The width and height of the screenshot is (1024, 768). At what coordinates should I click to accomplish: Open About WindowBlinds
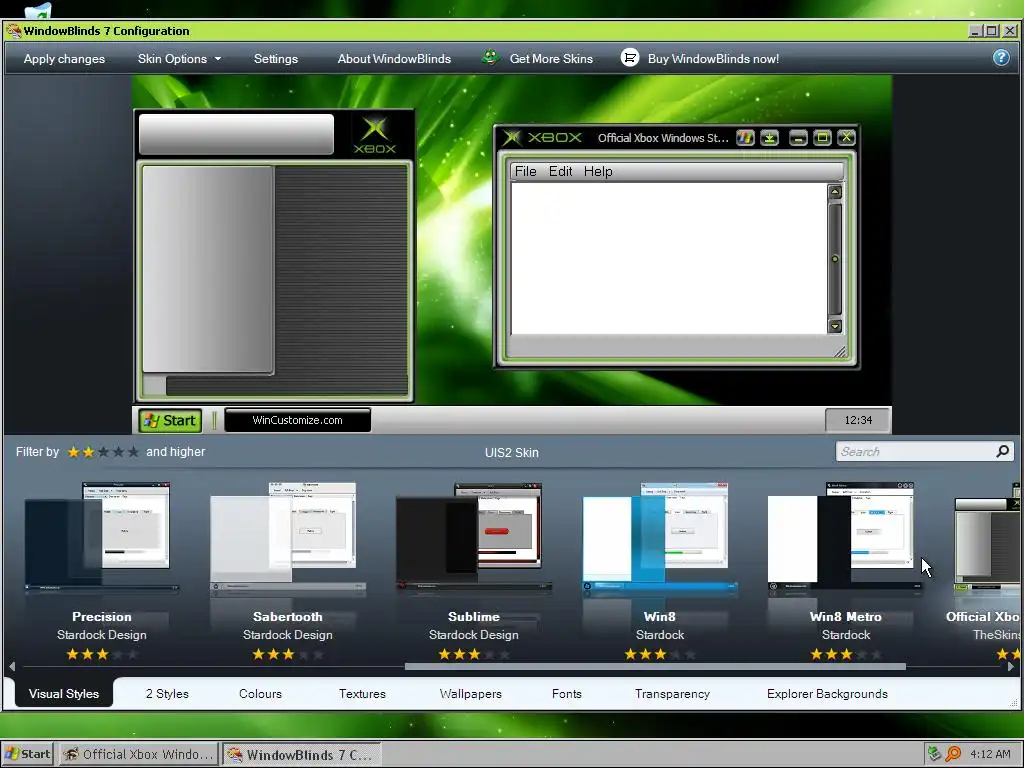pos(394,59)
